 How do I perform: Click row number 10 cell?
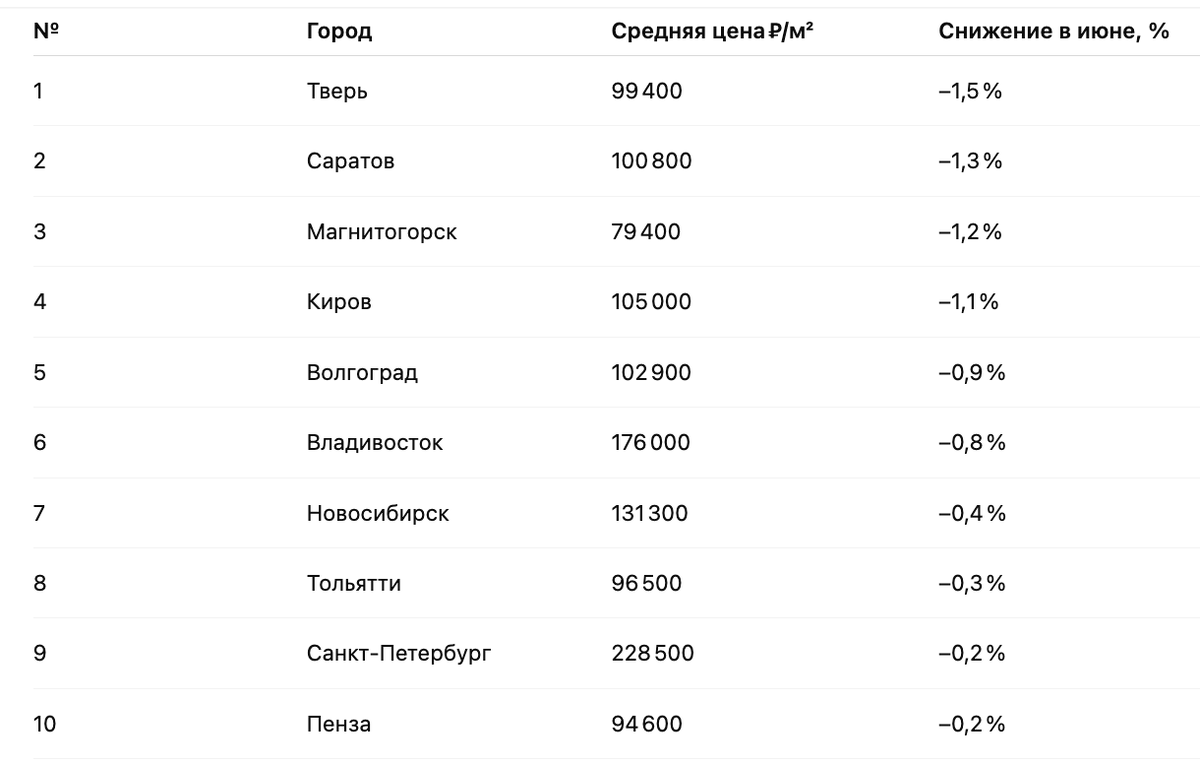tap(44, 724)
